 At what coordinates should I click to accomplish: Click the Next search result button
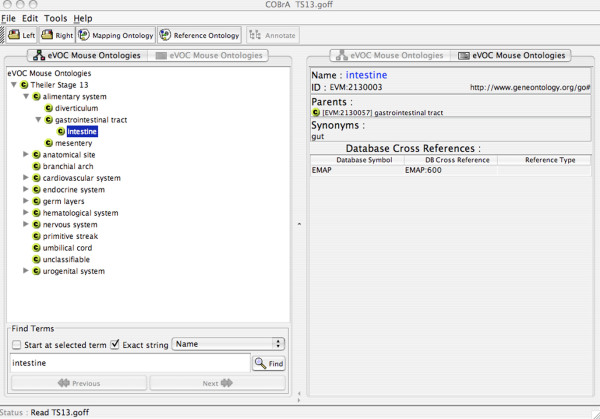[217, 383]
